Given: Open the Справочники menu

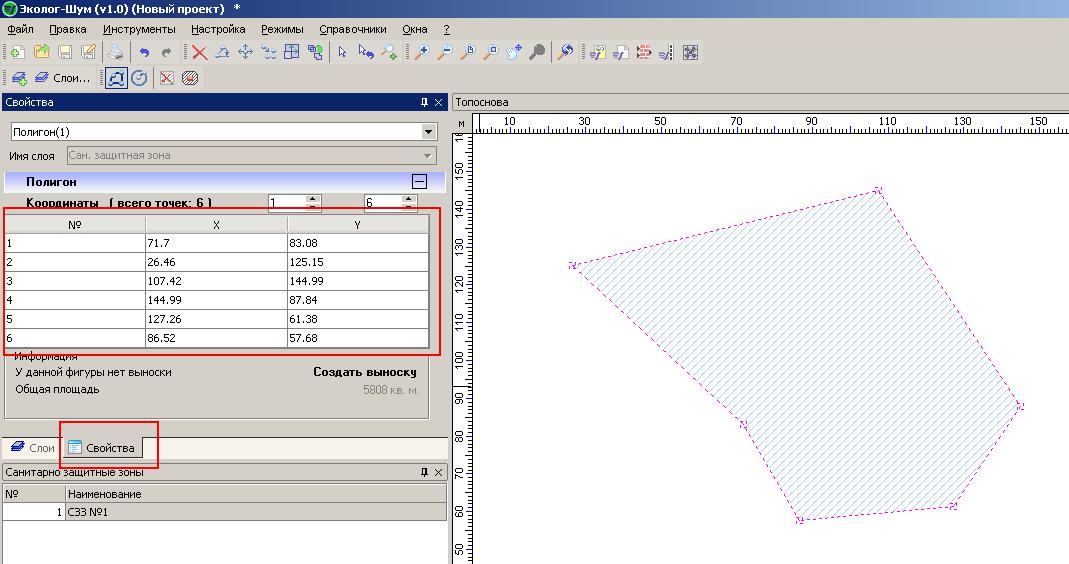Looking at the screenshot, I should [x=352, y=29].
